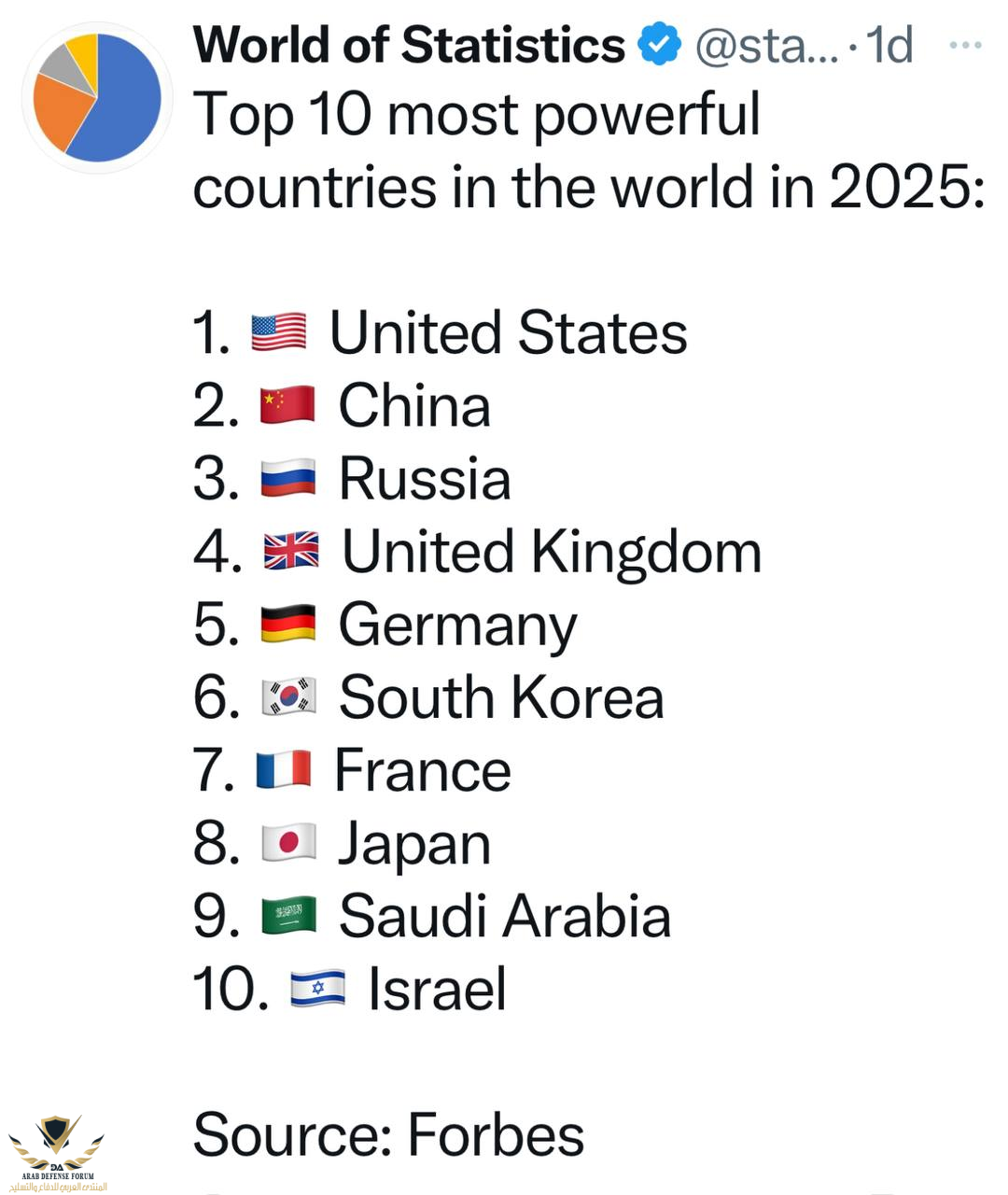Click the World of Statistics pie chart avatar
1008x1195 pixels.
point(96,97)
